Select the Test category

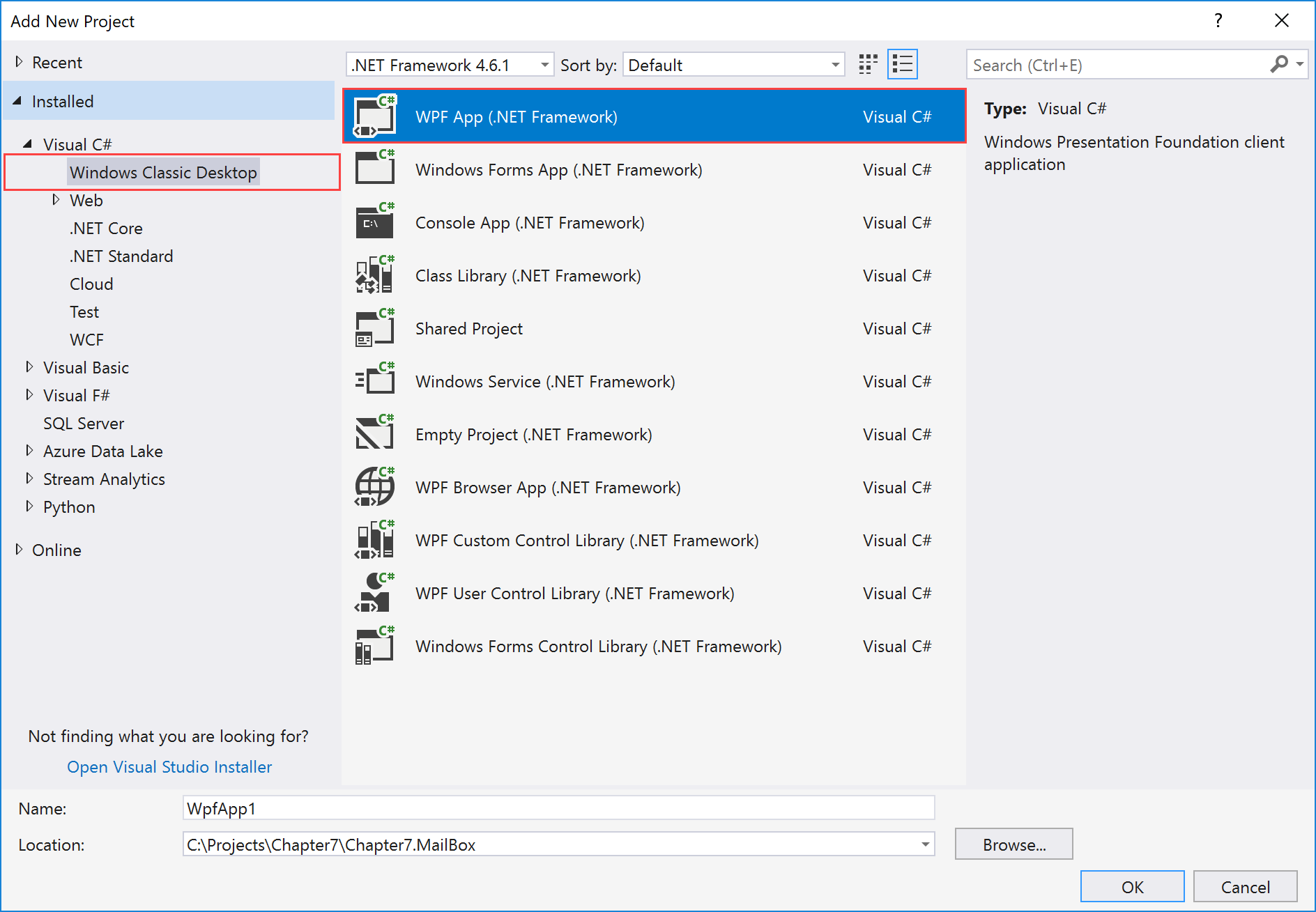(84, 311)
